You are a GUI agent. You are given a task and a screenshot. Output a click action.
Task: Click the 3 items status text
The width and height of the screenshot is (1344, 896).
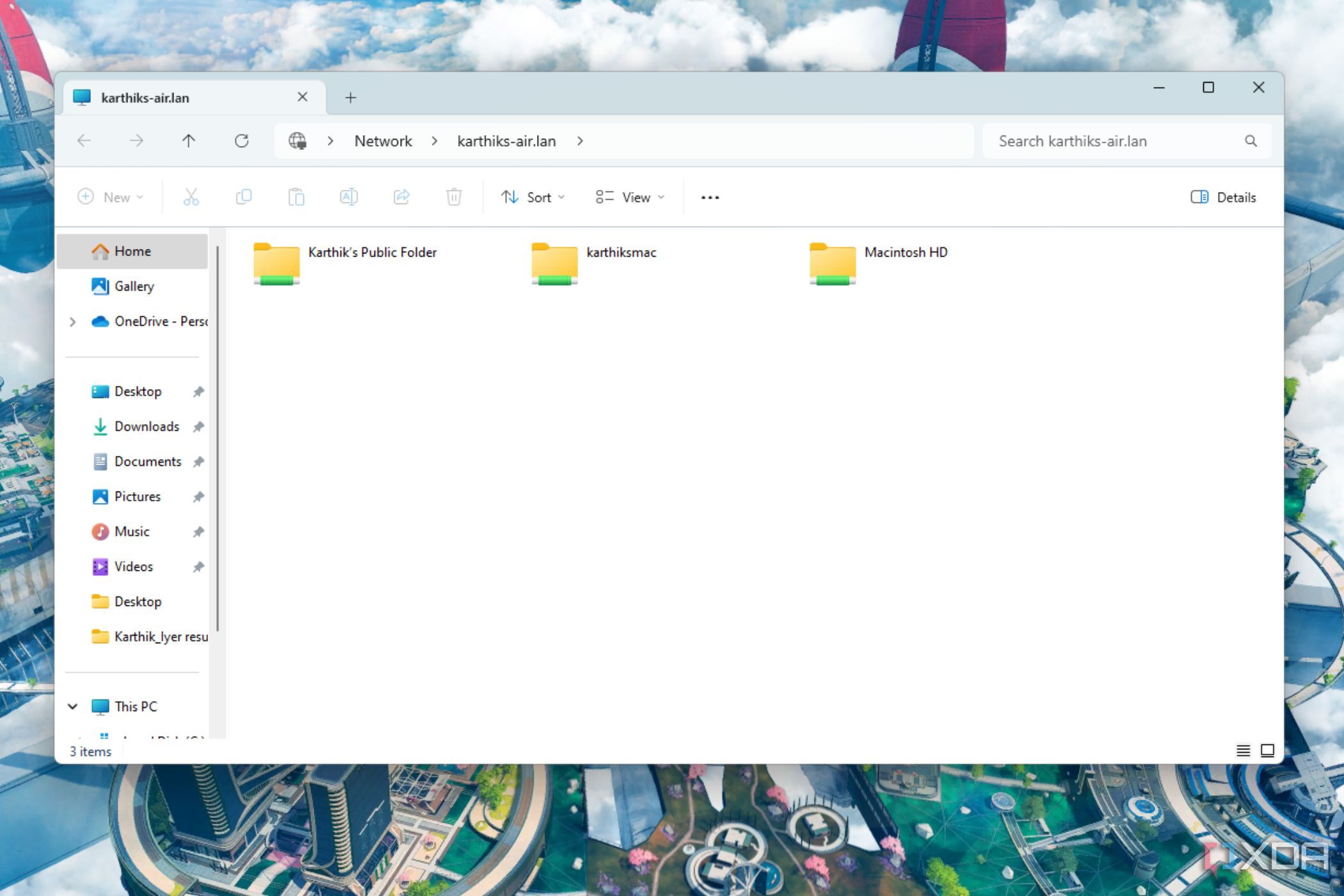[90, 751]
